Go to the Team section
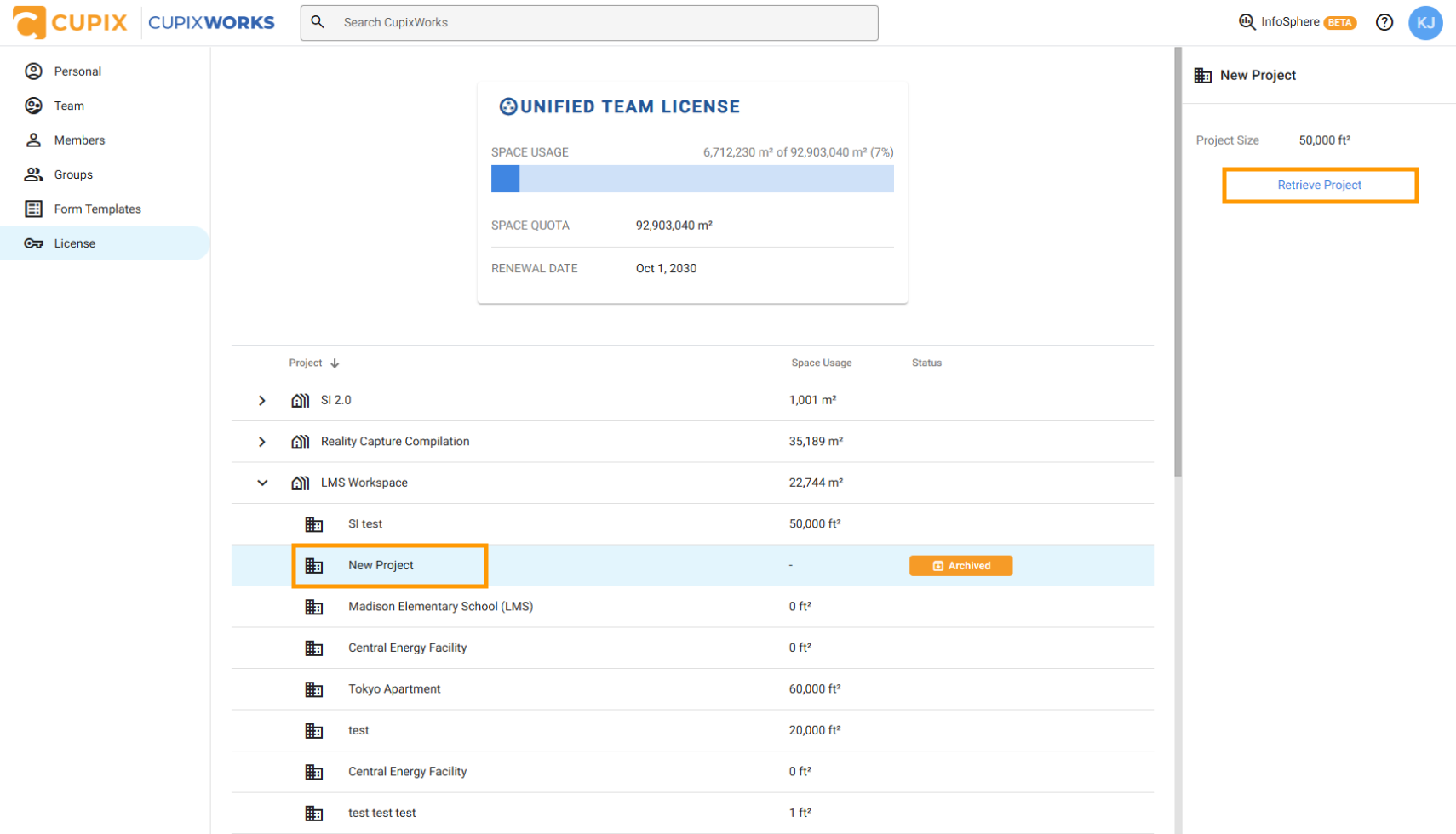1456x834 pixels. coord(106,106)
